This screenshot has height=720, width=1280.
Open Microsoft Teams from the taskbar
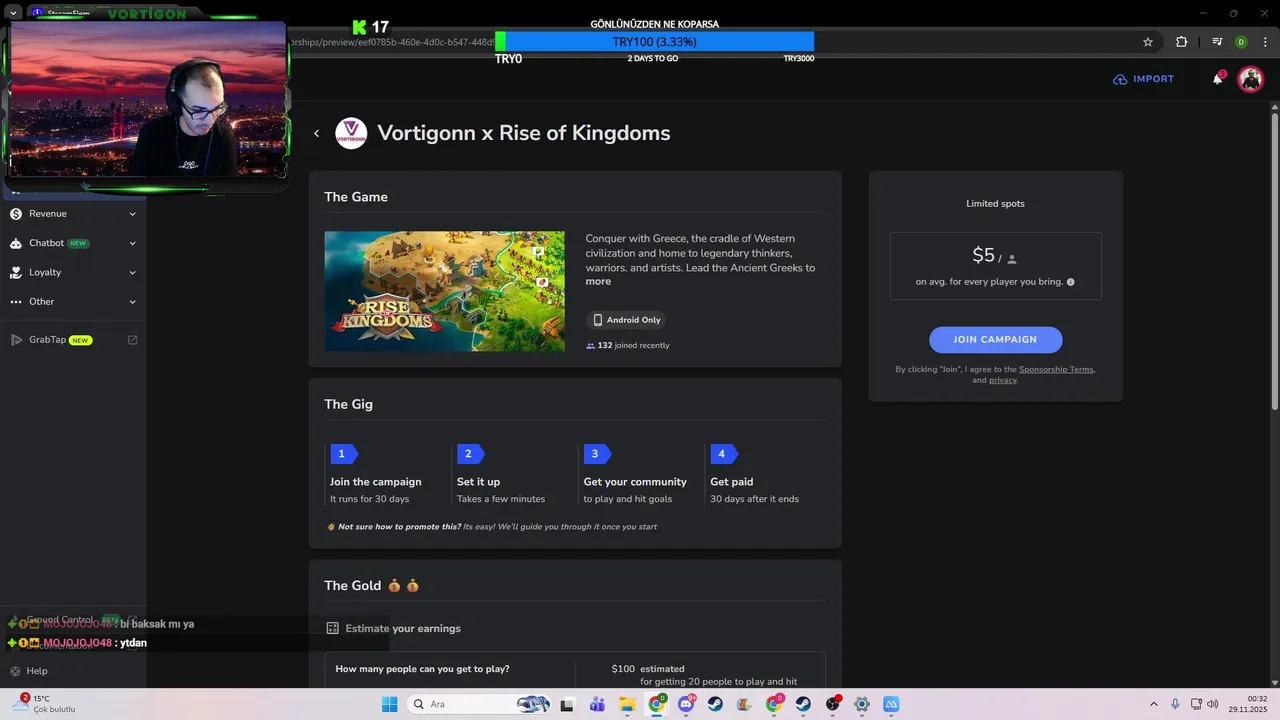pyautogui.click(x=597, y=704)
